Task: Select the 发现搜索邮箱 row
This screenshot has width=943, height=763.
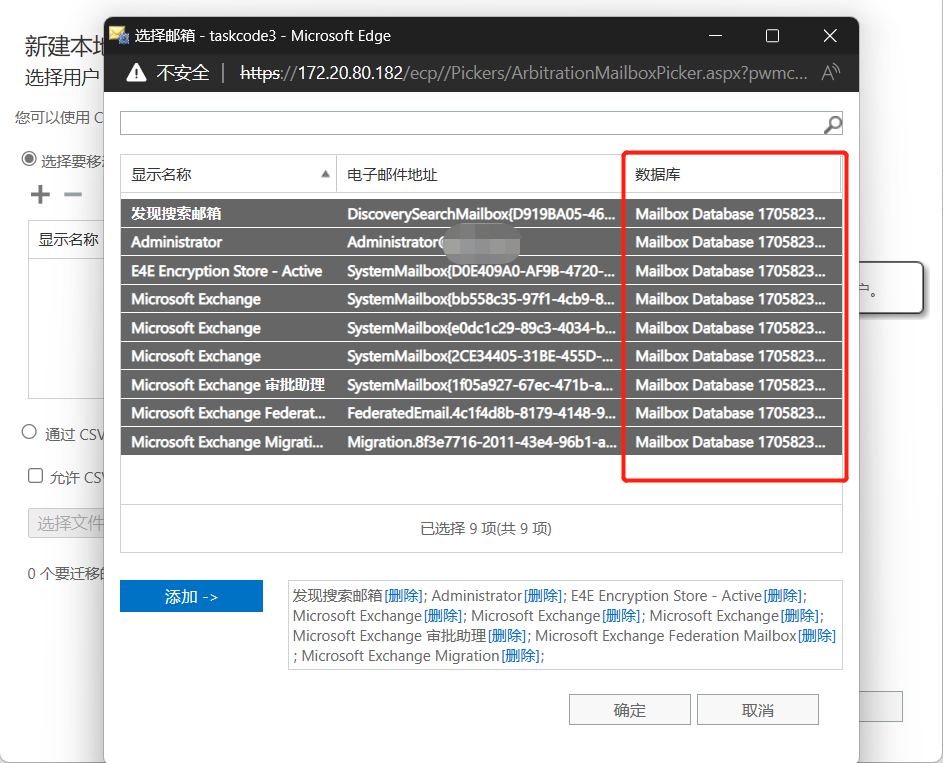Action: [x=481, y=213]
